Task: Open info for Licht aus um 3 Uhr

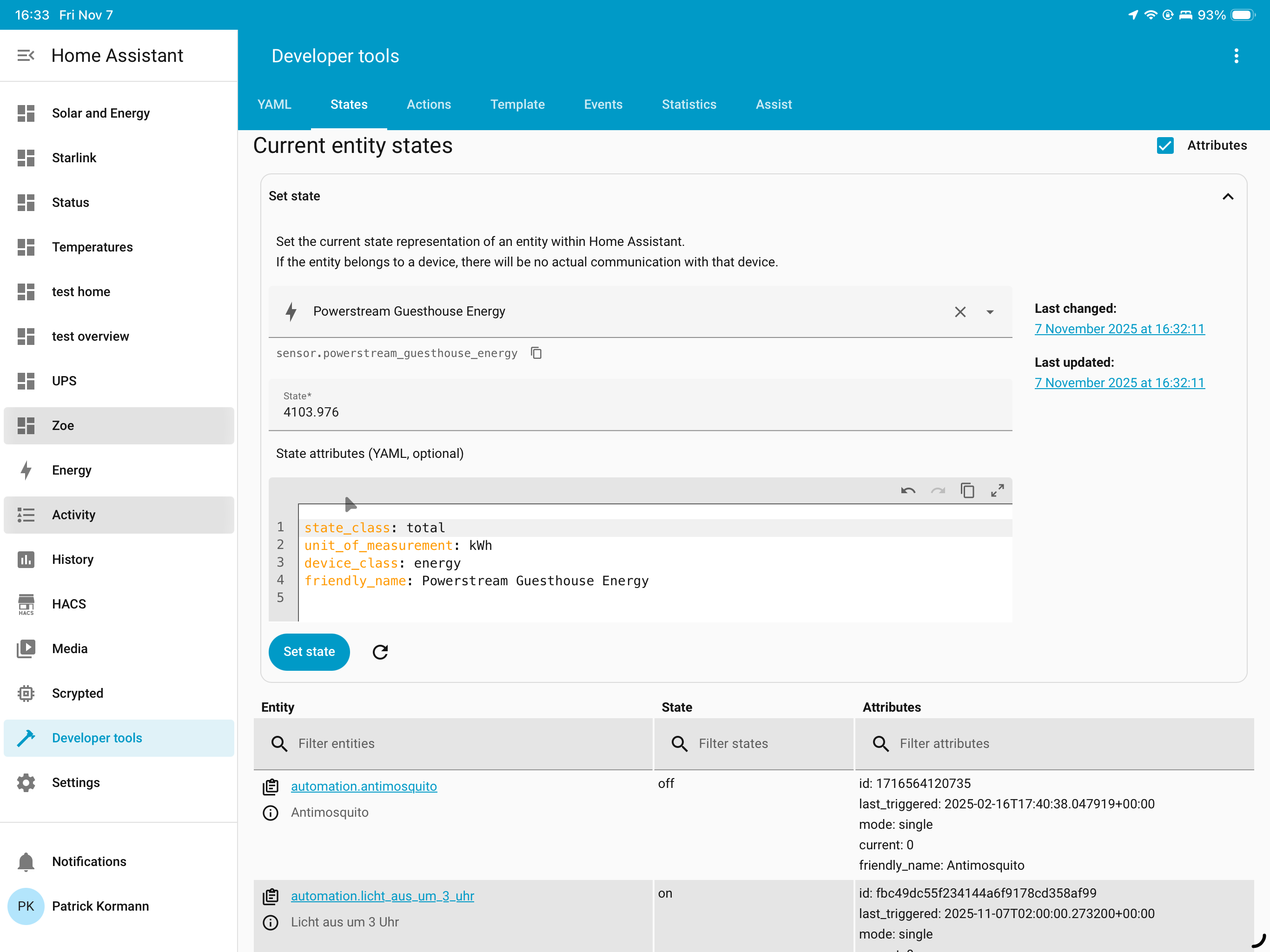Action: click(271, 922)
